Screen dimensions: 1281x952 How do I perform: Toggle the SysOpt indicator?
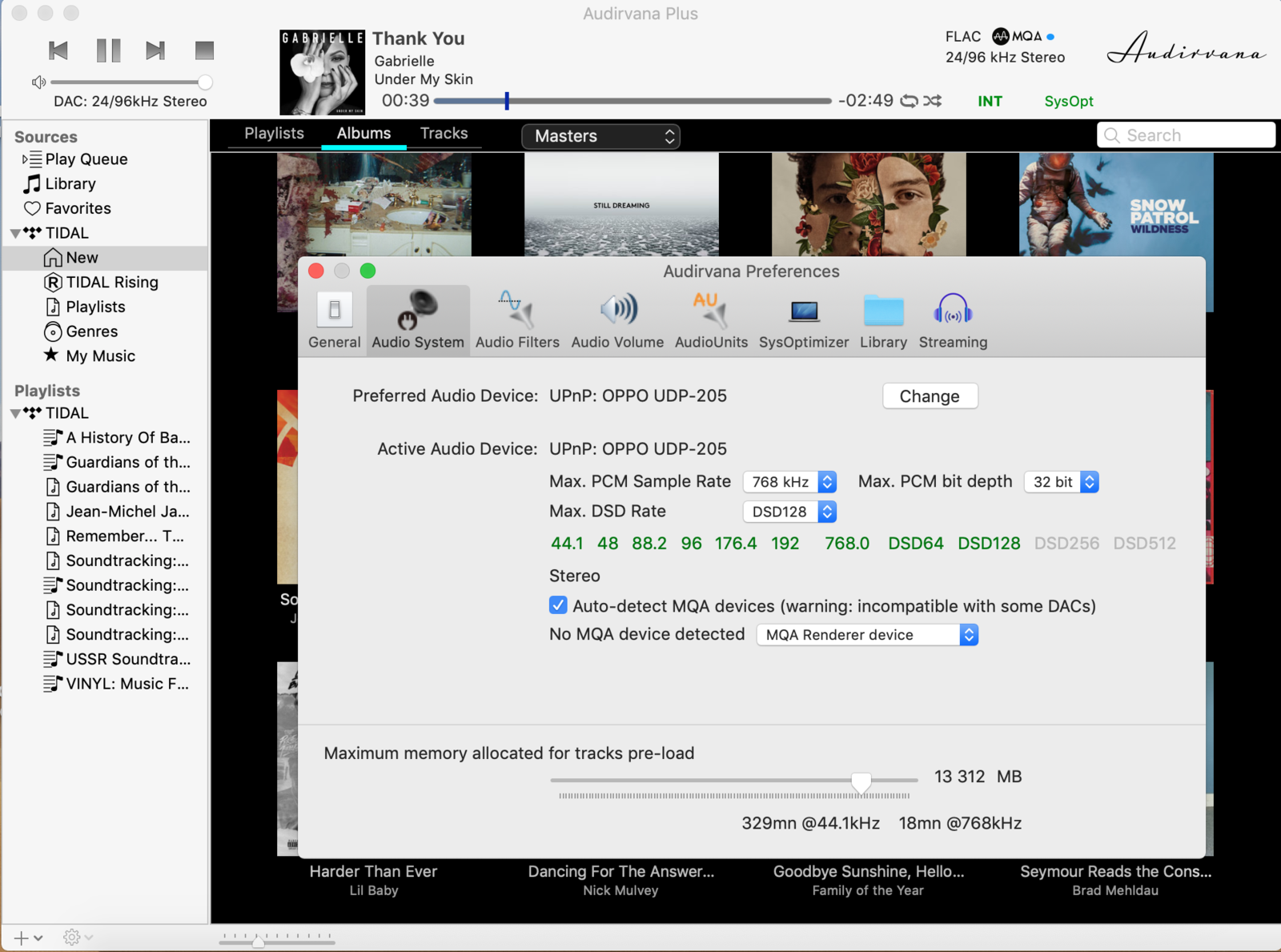1068,101
